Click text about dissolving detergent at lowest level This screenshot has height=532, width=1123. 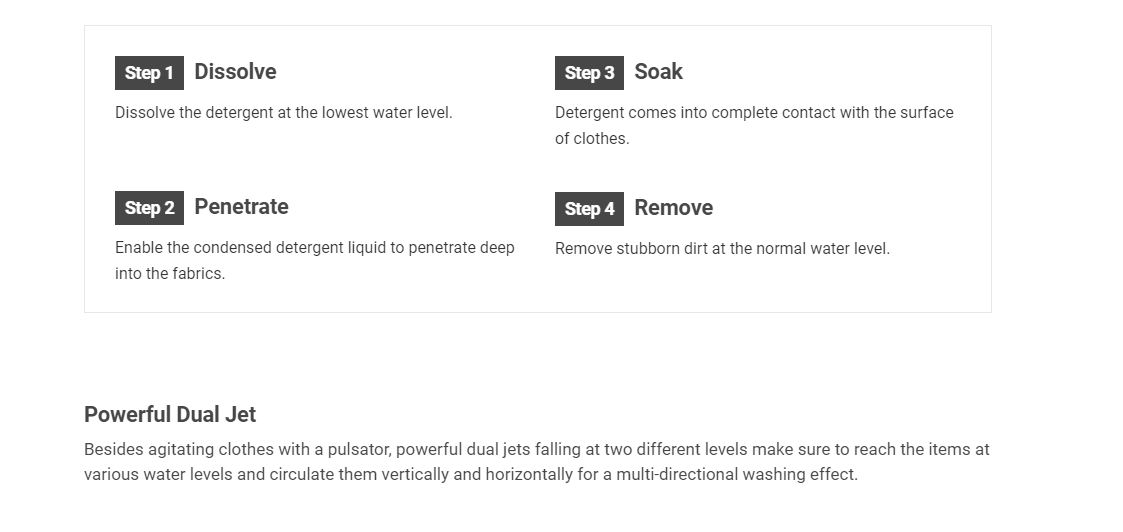(x=284, y=112)
